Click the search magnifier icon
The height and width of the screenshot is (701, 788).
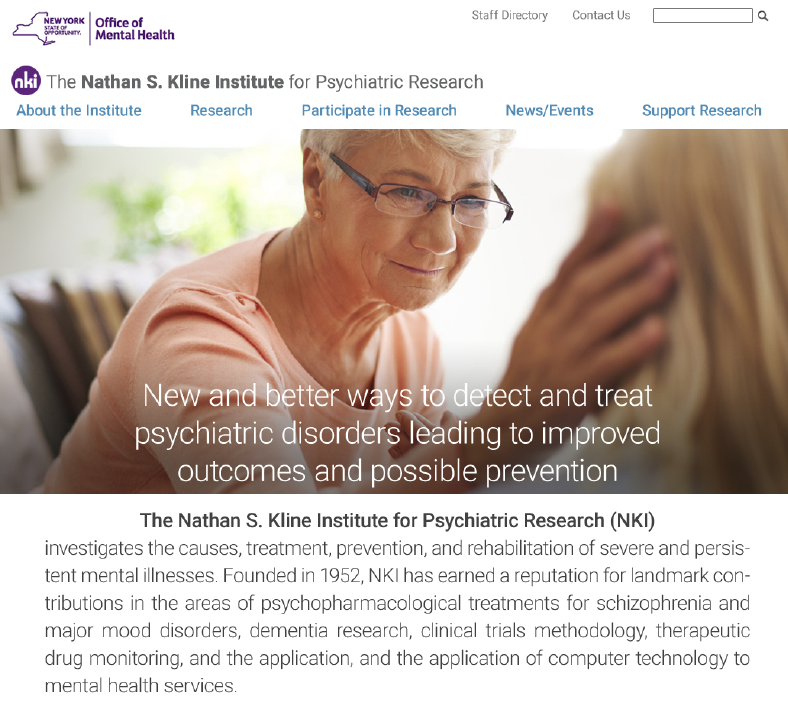763,16
